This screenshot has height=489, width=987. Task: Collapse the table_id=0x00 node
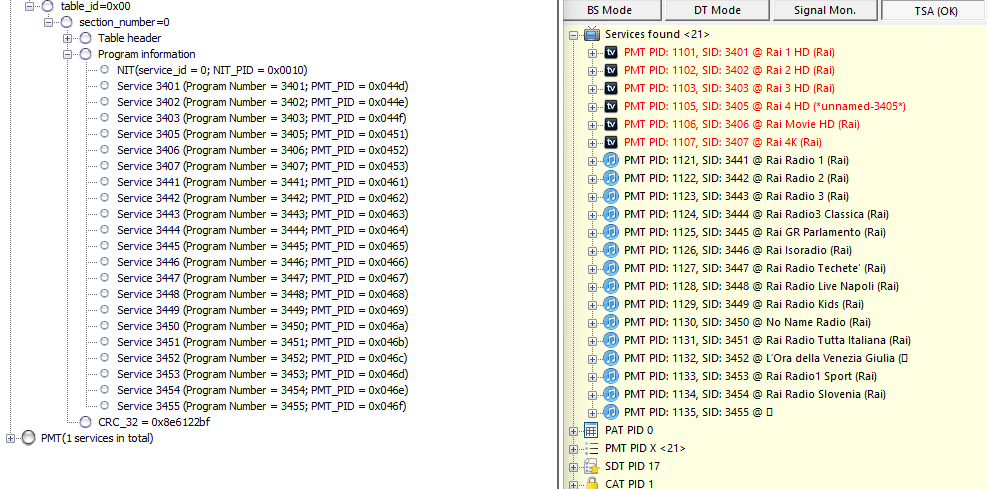point(29,6)
